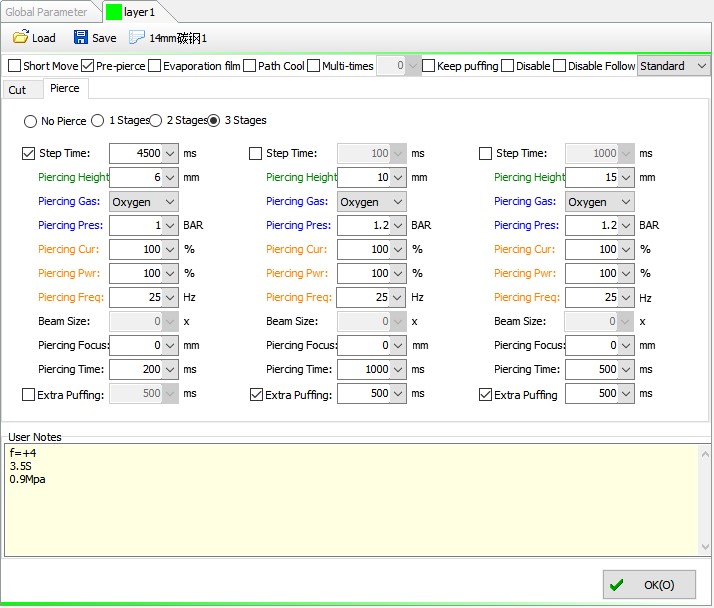714x608 pixels.
Task: Choose the 2 Stages radio button
Action: coord(156,121)
